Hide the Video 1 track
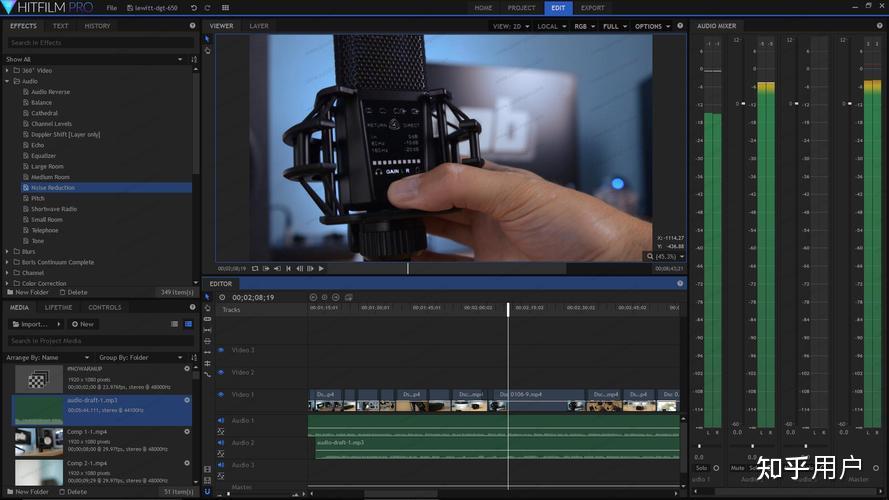This screenshot has width=889, height=500. 221,395
